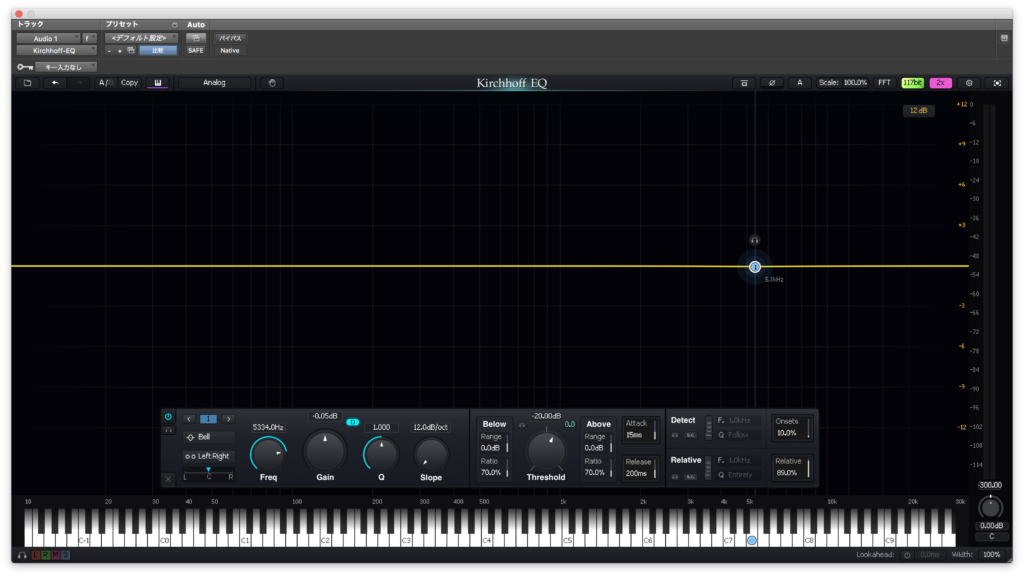Screen dimensions: 1024x577
Task: Select the band 1 node on curve
Action: tap(755, 267)
